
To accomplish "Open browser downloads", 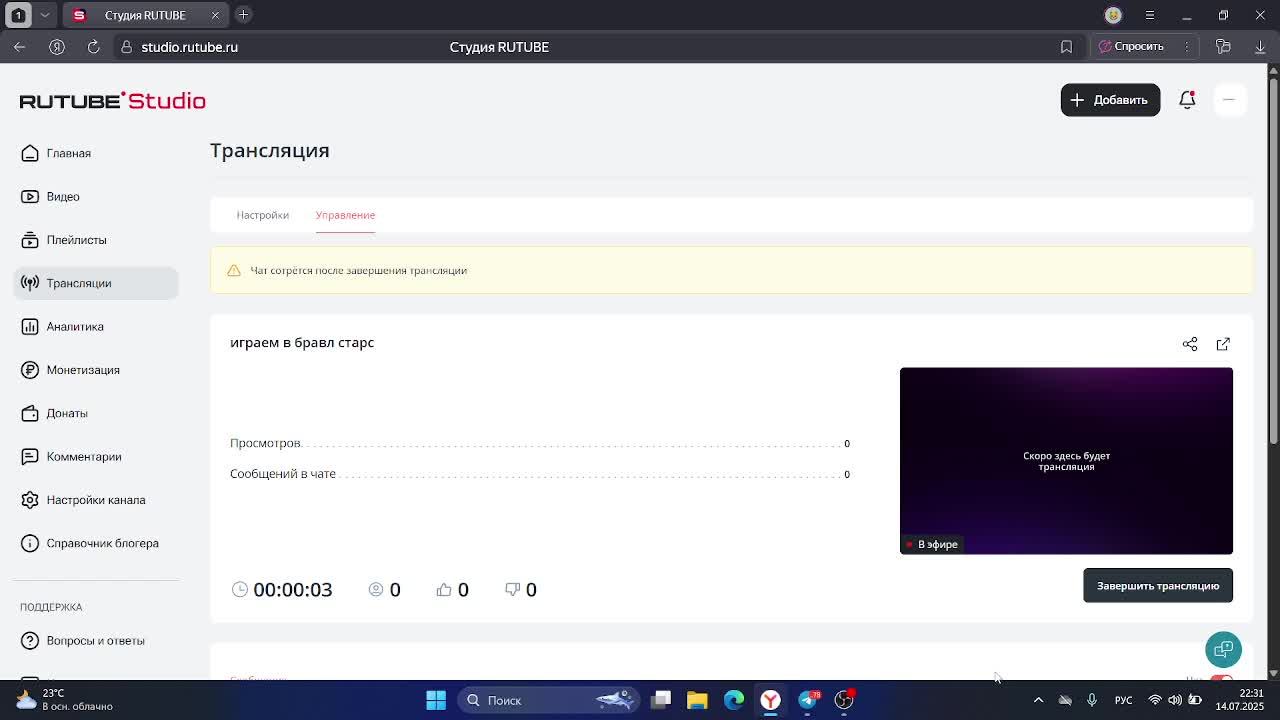I will (1260, 47).
